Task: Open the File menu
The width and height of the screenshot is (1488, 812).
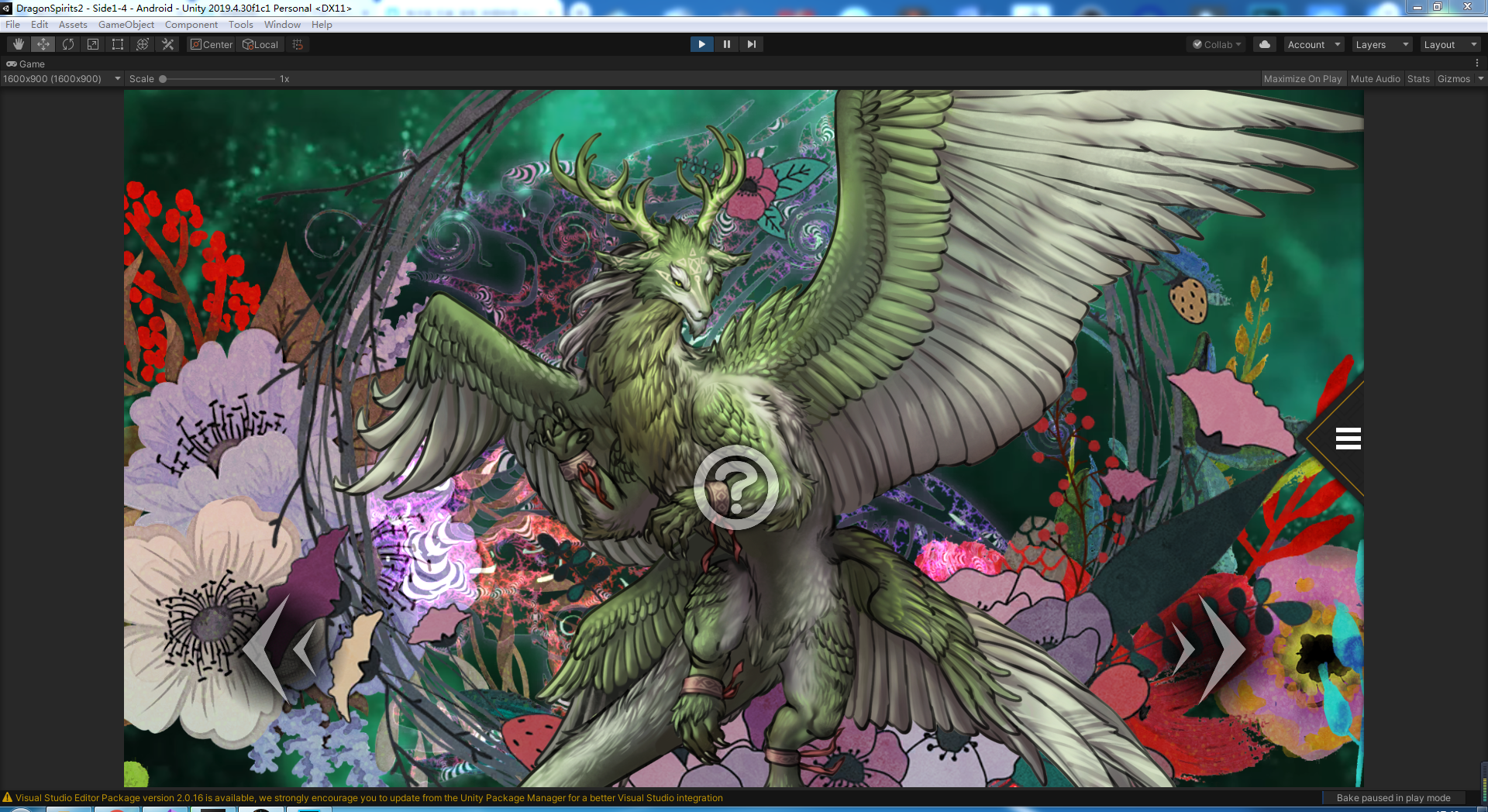Action: [13, 25]
